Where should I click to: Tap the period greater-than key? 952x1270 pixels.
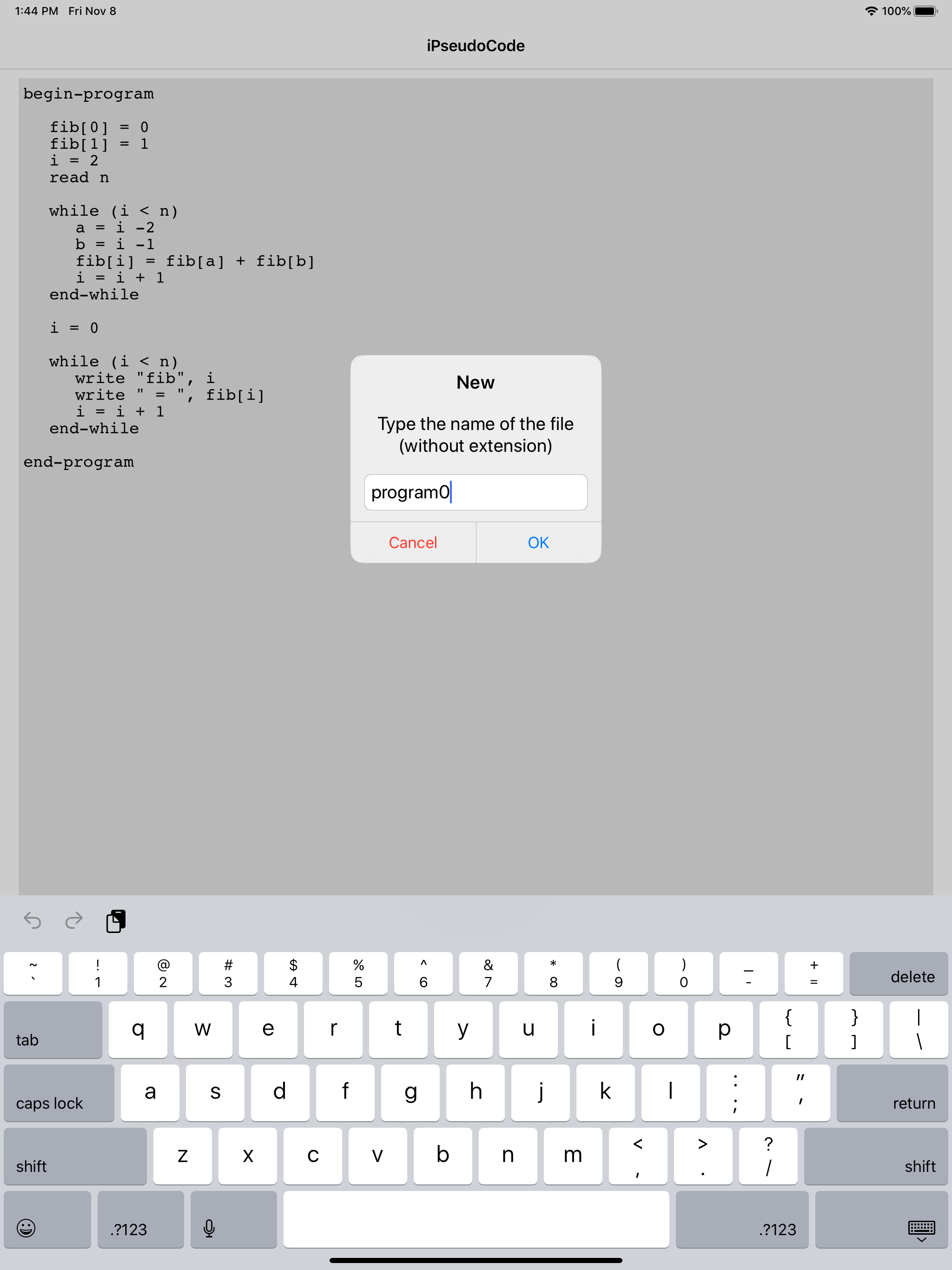click(x=703, y=1156)
